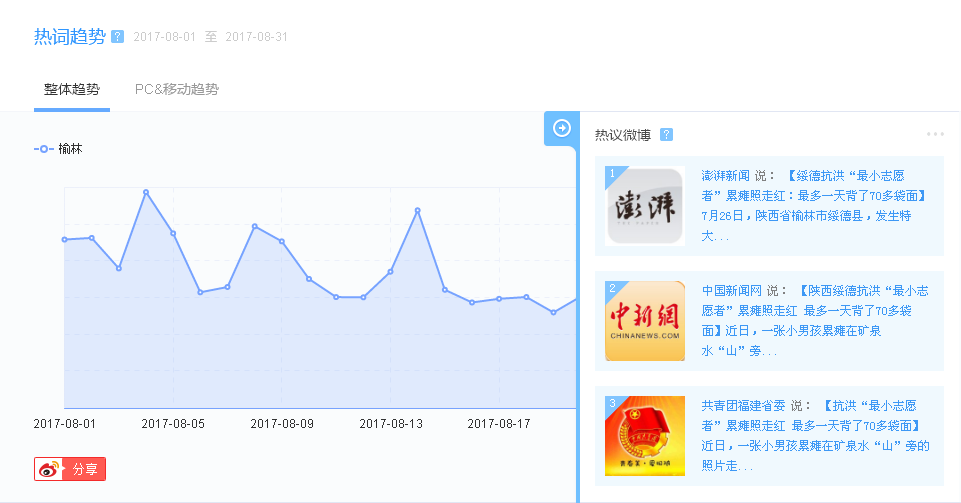Click the Weibo 分享 share button
The width and height of the screenshot is (961, 503).
pyautogui.click(x=70, y=469)
